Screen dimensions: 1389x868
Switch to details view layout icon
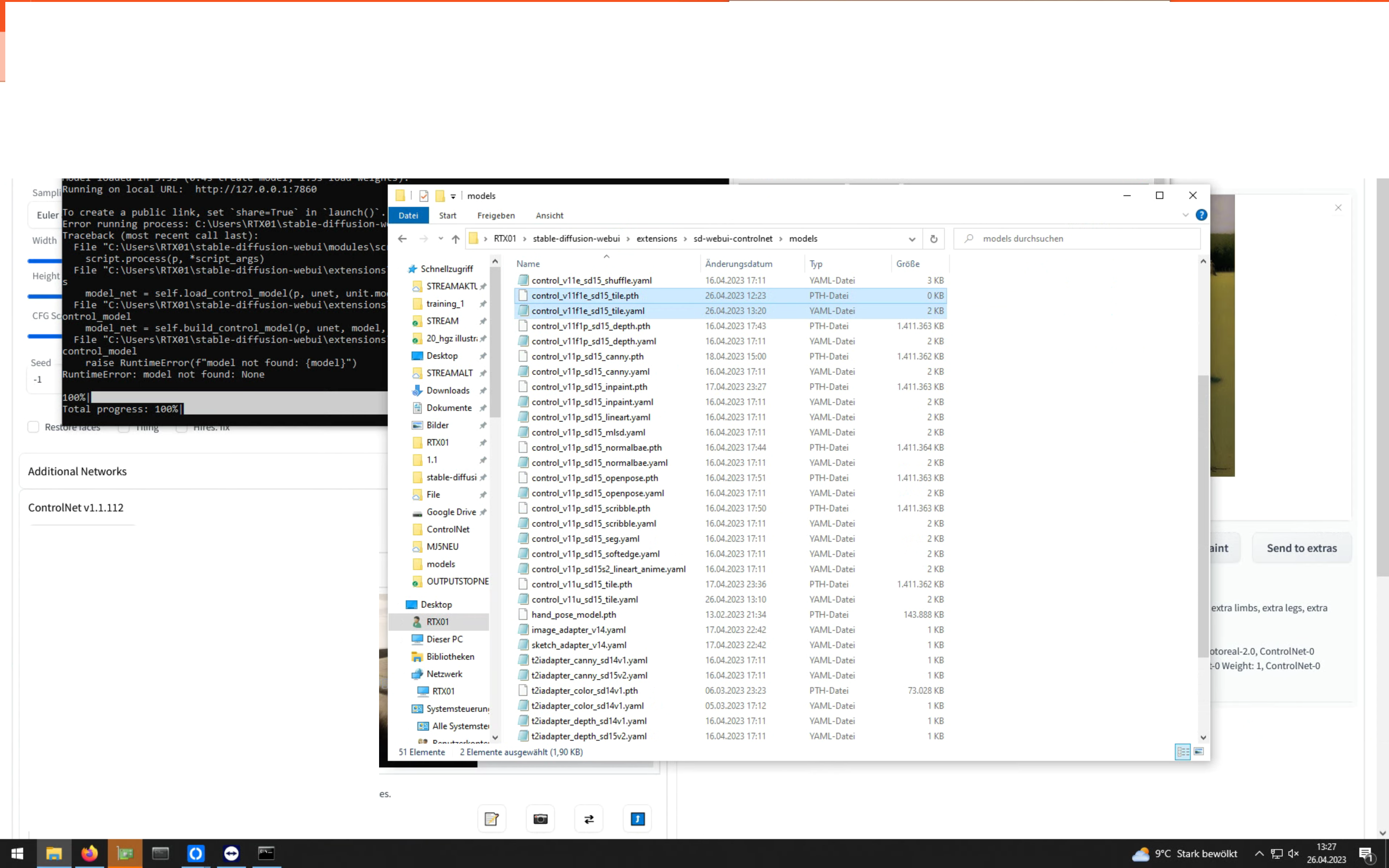[x=1183, y=751]
